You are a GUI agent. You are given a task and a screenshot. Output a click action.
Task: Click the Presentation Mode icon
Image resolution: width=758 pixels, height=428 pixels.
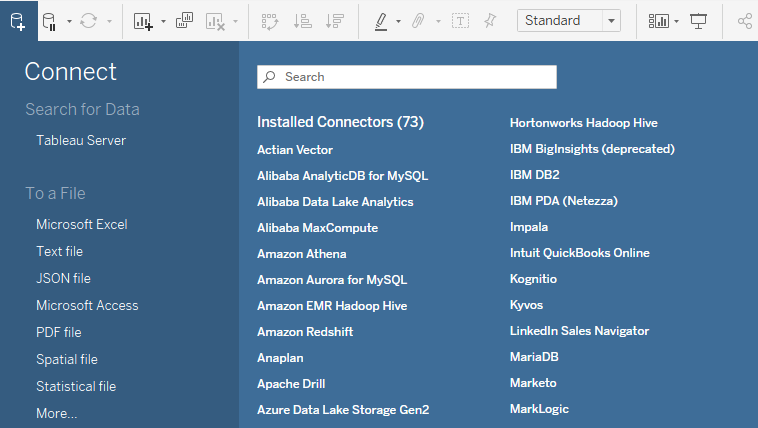(x=698, y=21)
